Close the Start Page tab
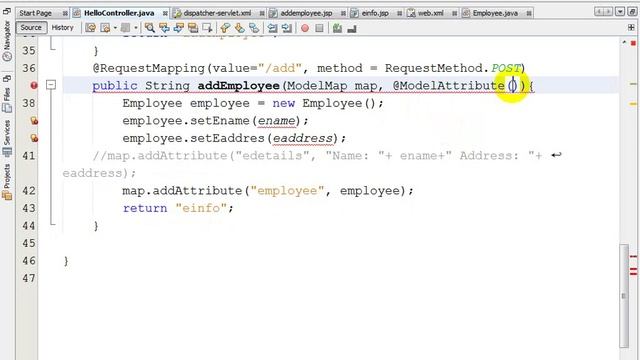 (65, 13)
